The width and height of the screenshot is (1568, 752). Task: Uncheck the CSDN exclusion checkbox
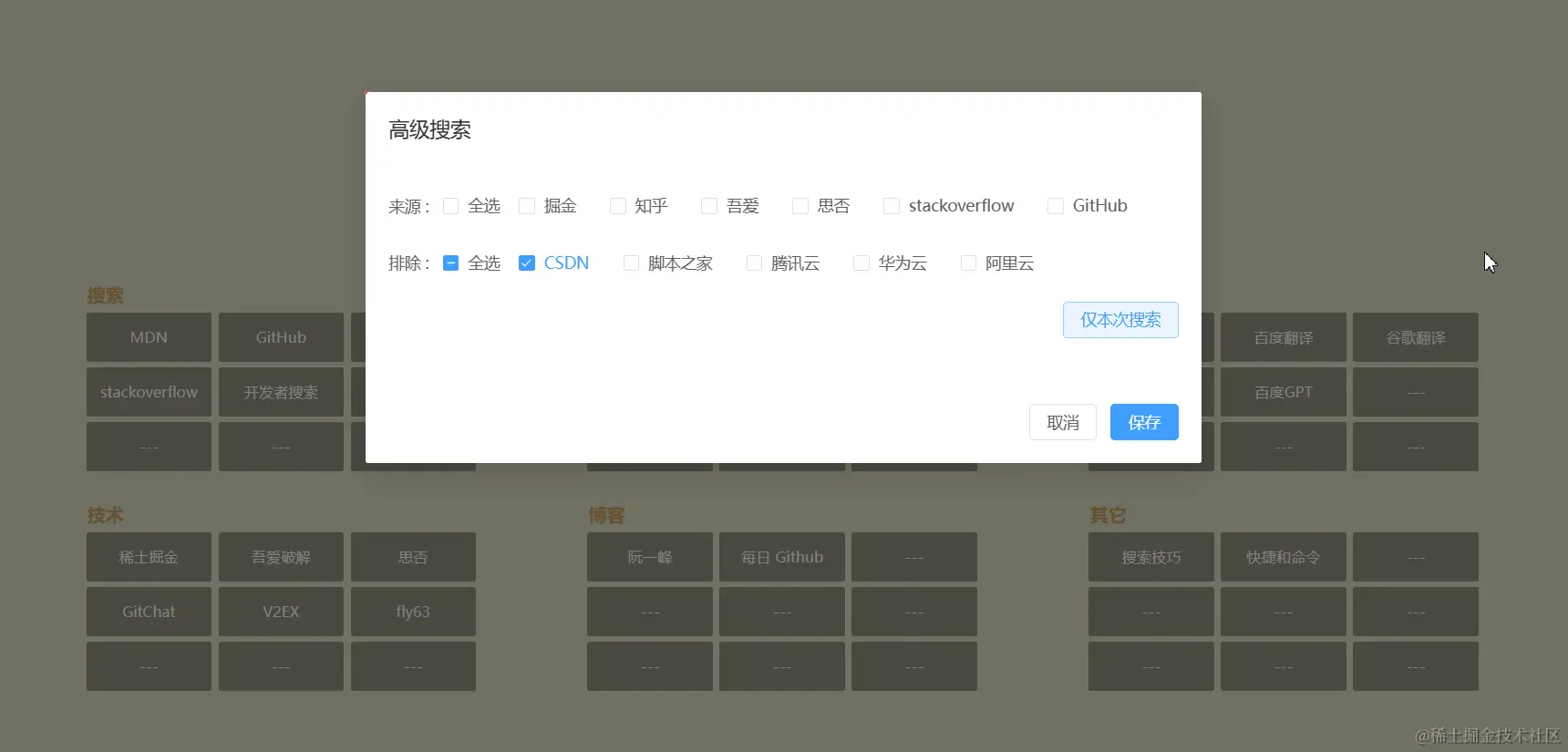[x=527, y=263]
